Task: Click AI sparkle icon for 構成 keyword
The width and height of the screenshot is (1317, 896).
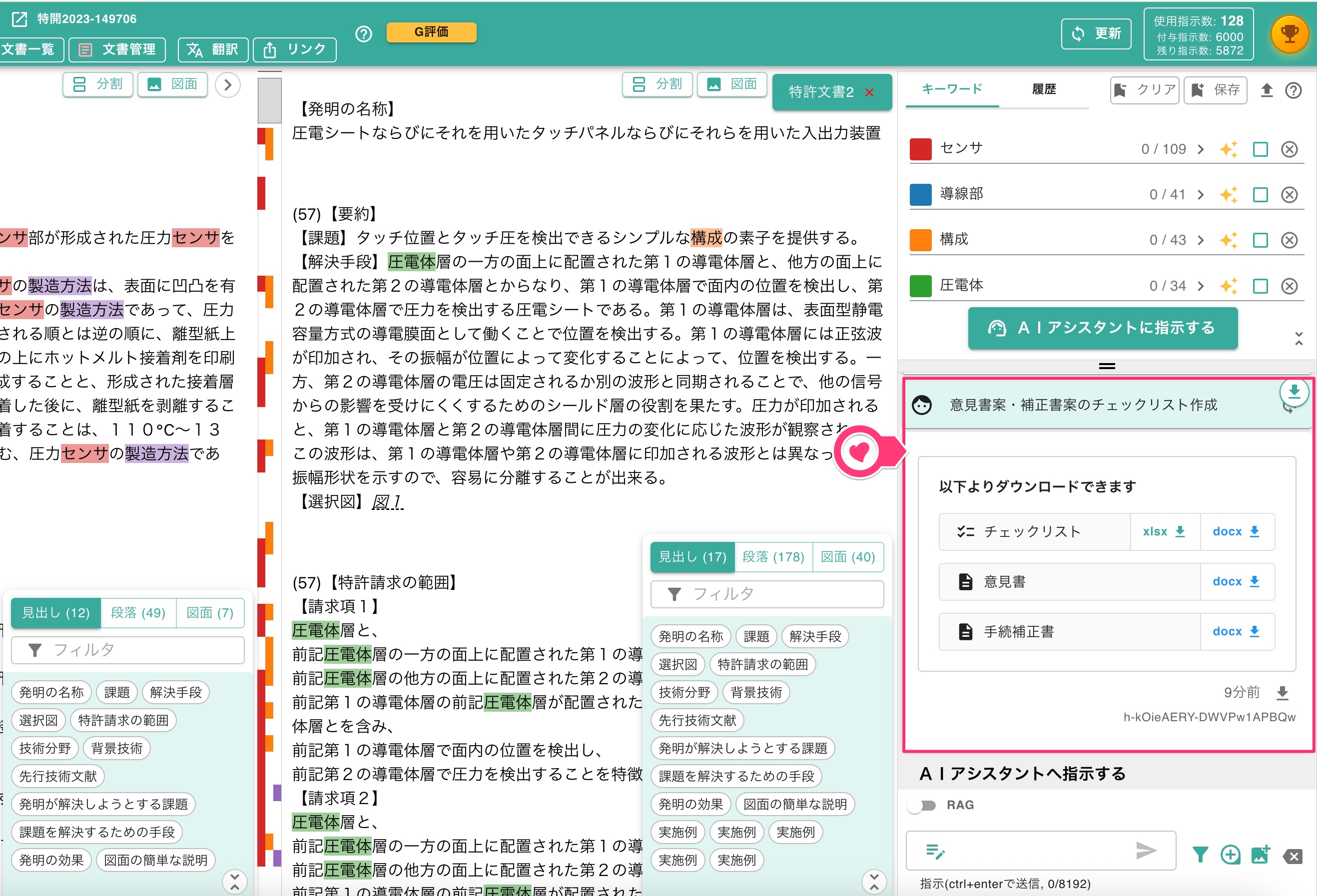Action: pyautogui.click(x=1228, y=240)
